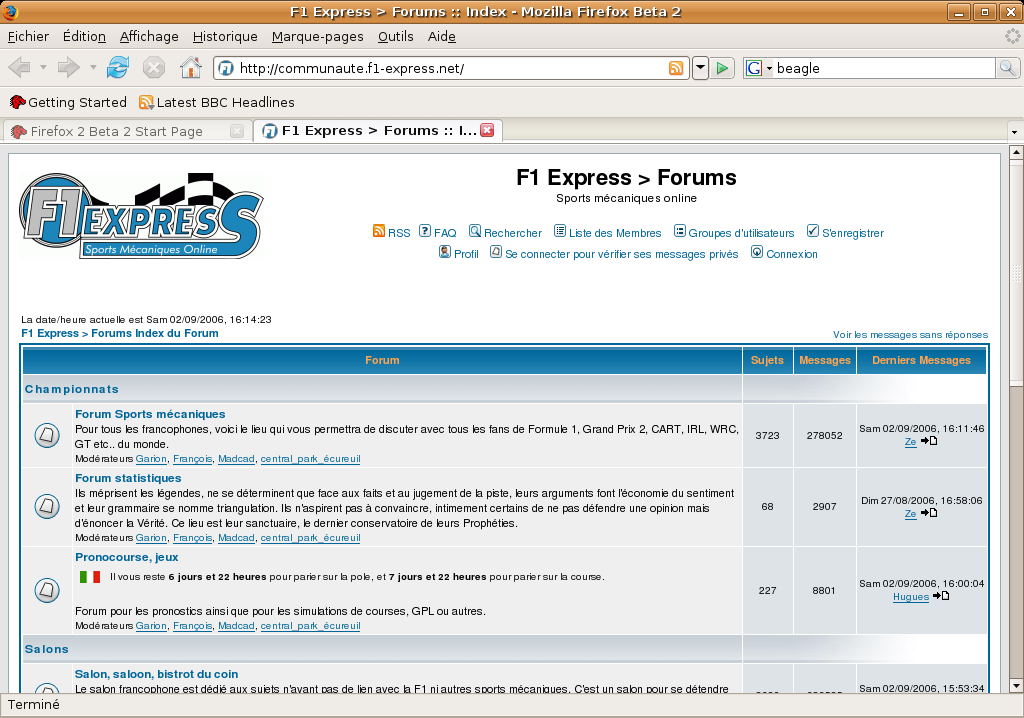The image size is (1024, 718).
Task: Open the RSS link on forum header
Action: [392, 233]
